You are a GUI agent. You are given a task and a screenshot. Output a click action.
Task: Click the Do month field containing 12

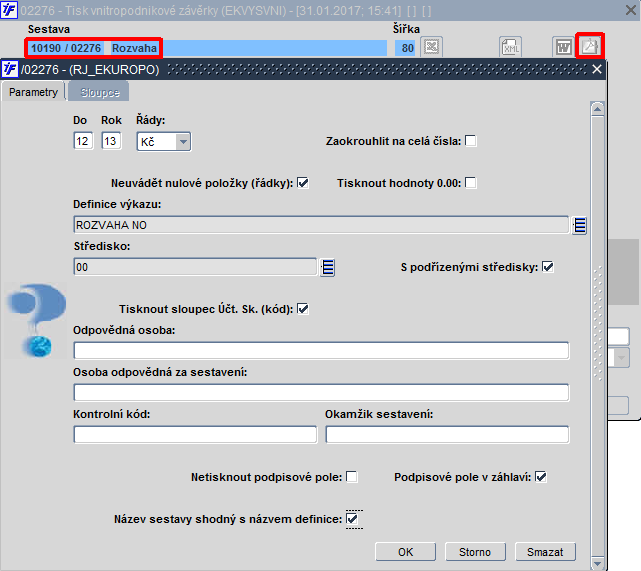pos(83,141)
